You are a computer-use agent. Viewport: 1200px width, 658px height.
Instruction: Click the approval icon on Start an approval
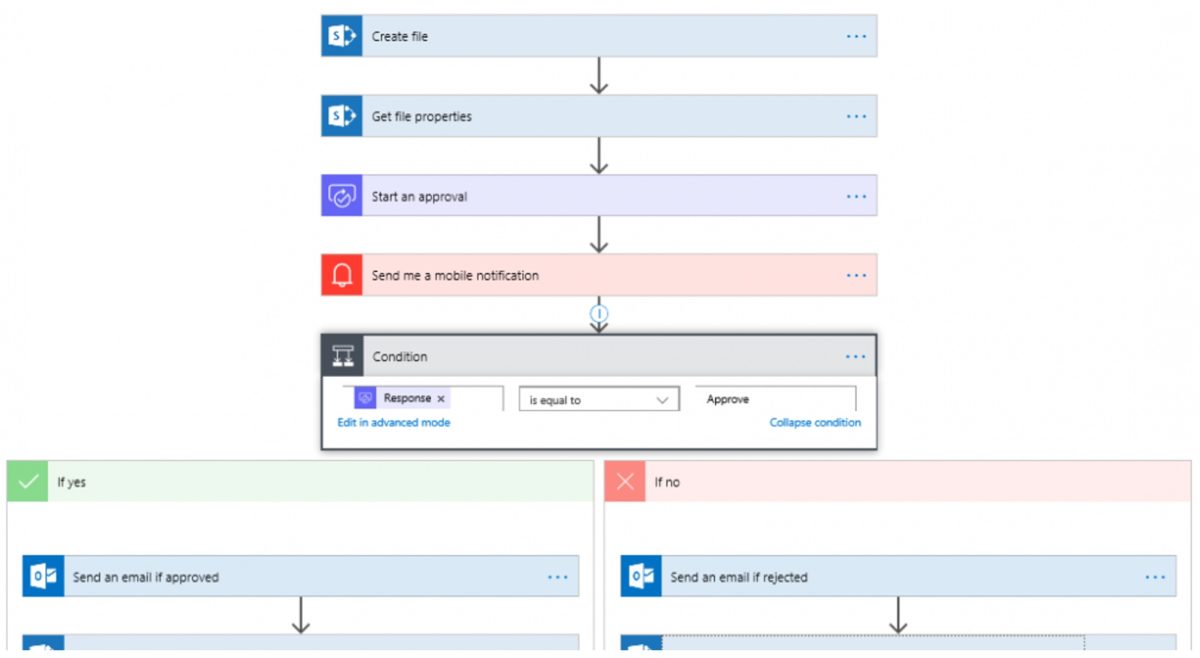342,196
